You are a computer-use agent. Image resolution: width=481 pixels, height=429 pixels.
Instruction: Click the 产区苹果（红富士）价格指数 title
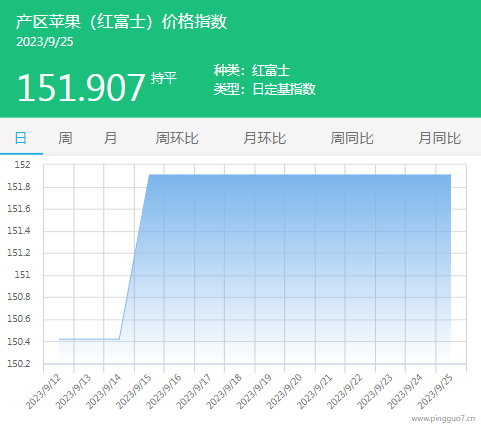click(x=121, y=22)
